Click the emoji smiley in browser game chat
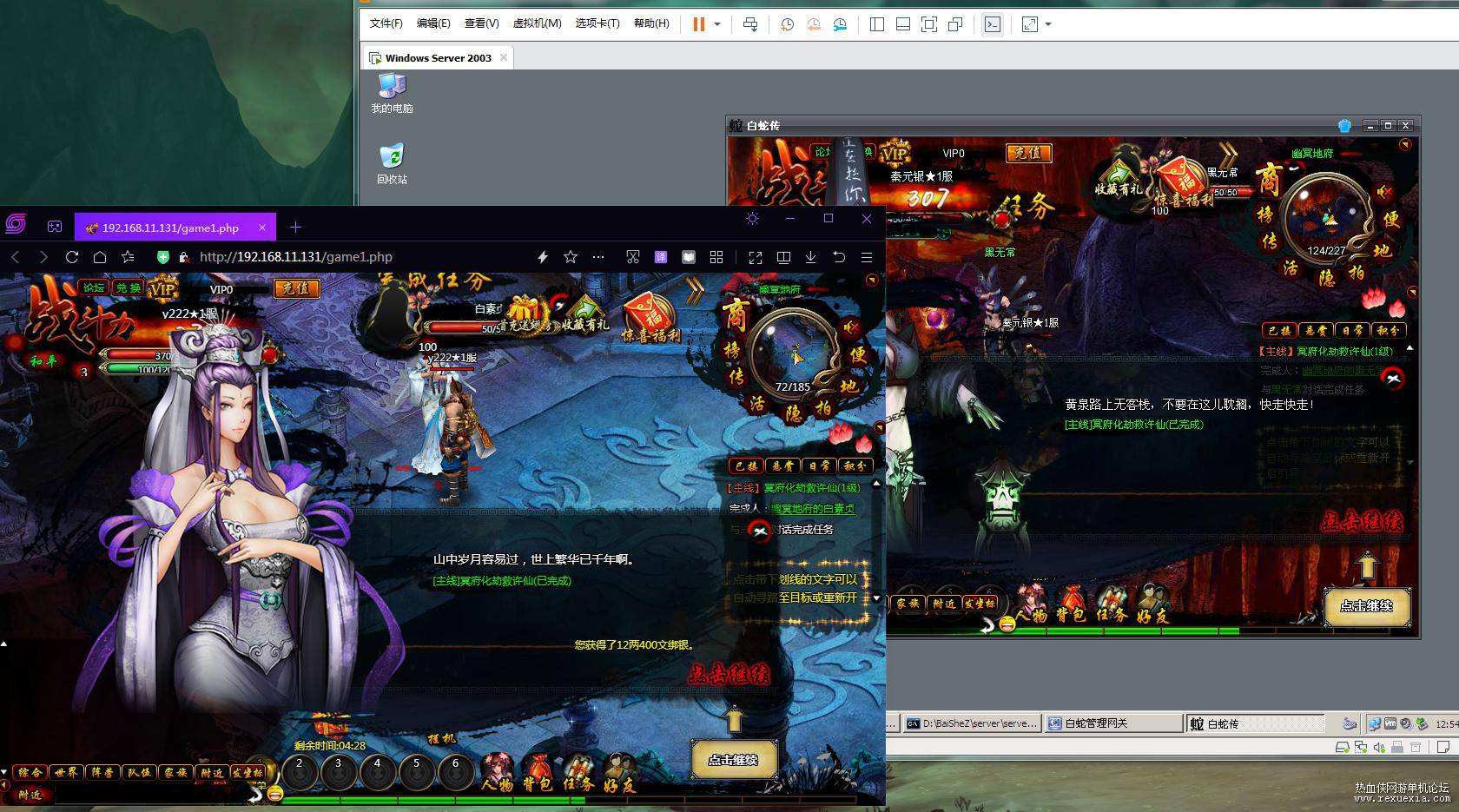The height and width of the screenshot is (812, 1459). click(275, 793)
